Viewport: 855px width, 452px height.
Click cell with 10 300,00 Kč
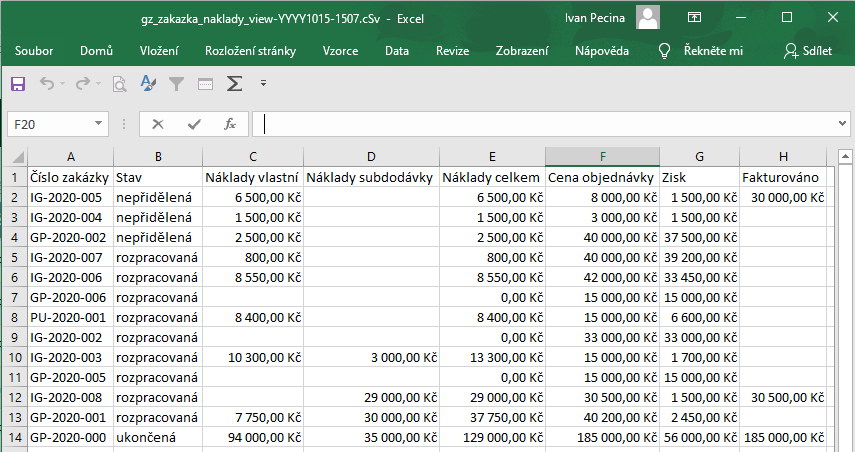pos(253,358)
